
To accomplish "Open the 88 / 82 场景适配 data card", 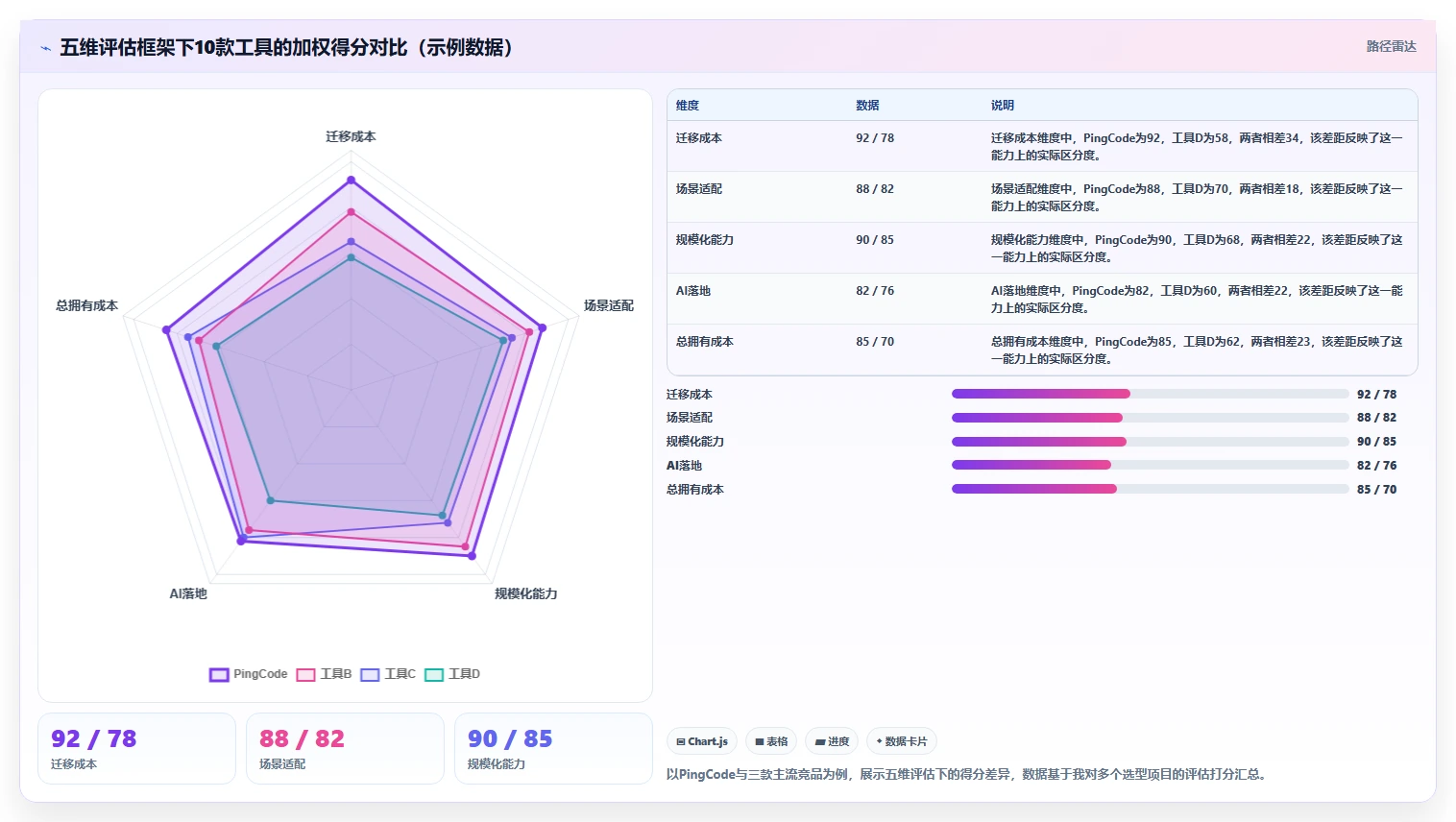I will point(345,748).
